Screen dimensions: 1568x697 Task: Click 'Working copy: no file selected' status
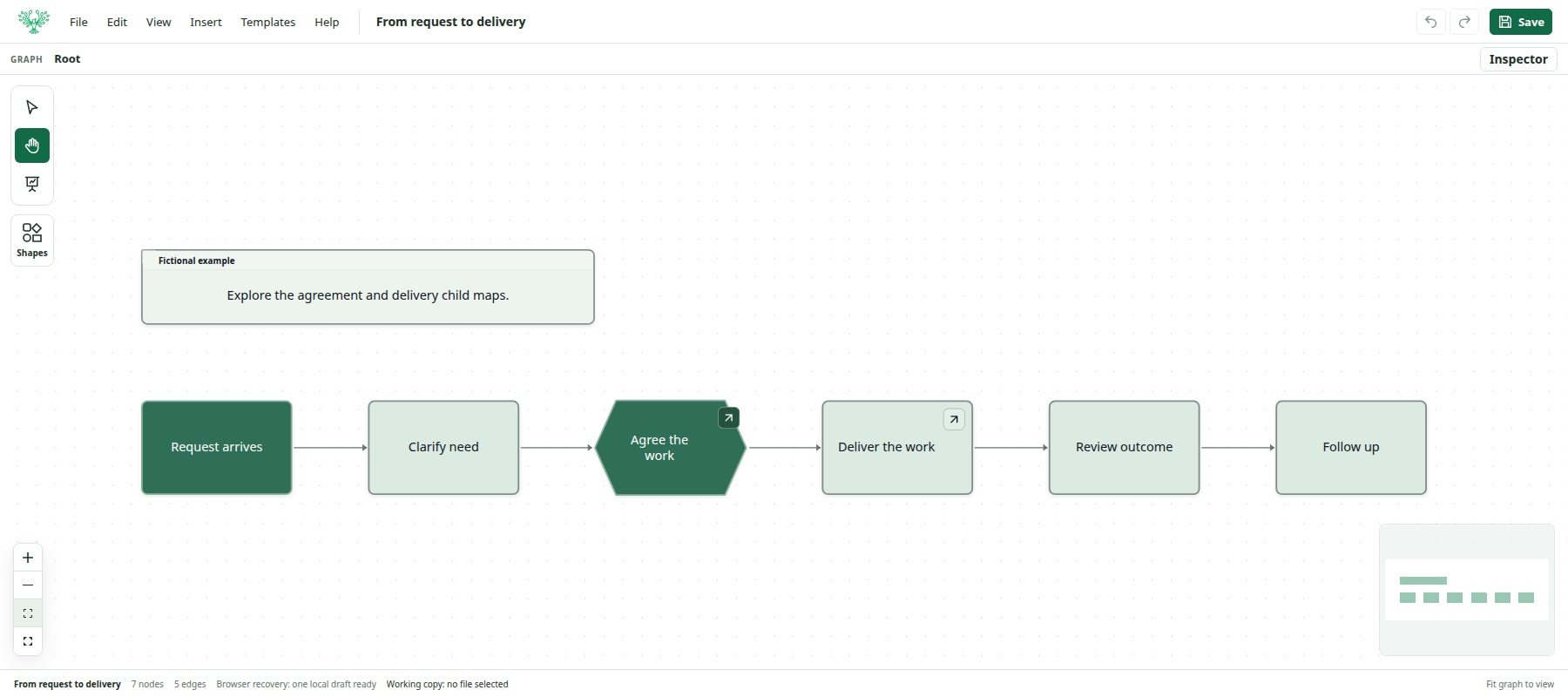[x=447, y=684]
